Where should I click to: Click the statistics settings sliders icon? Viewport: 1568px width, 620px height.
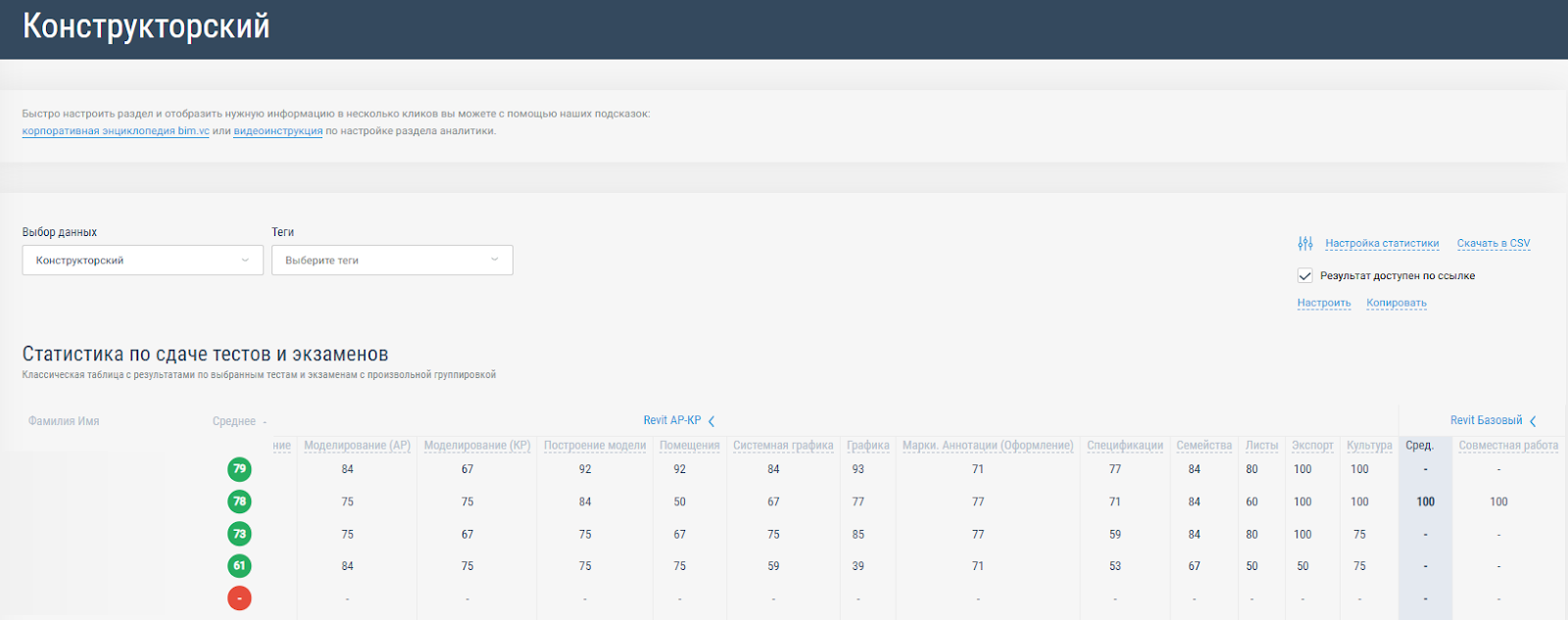pyautogui.click(x=1304, y=243)
